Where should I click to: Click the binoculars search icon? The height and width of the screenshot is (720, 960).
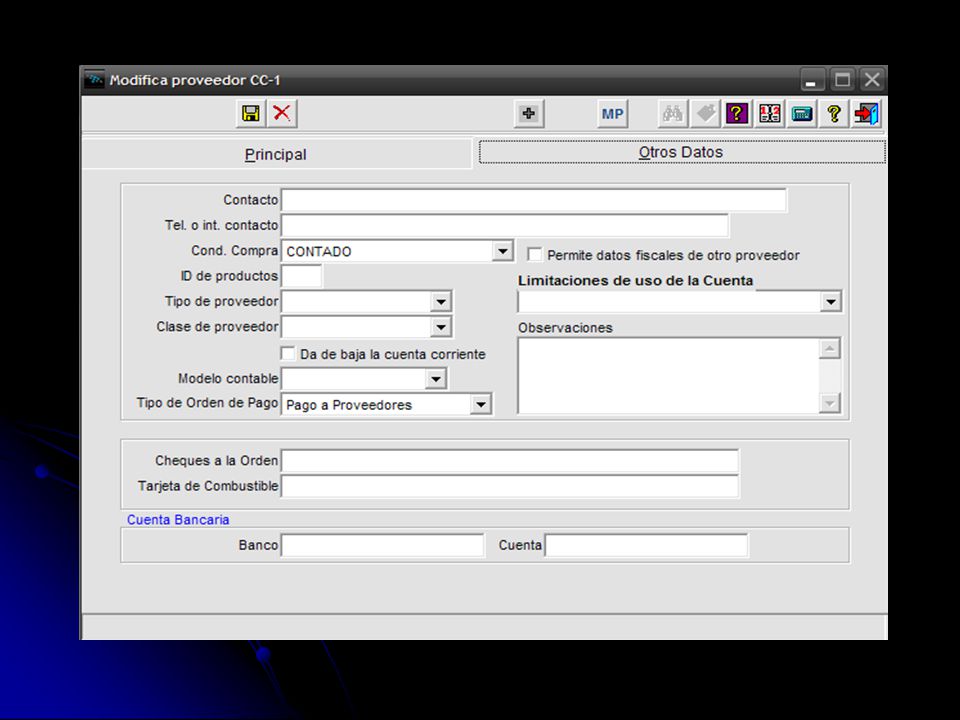pyautogui.click(x=672, y=114)
